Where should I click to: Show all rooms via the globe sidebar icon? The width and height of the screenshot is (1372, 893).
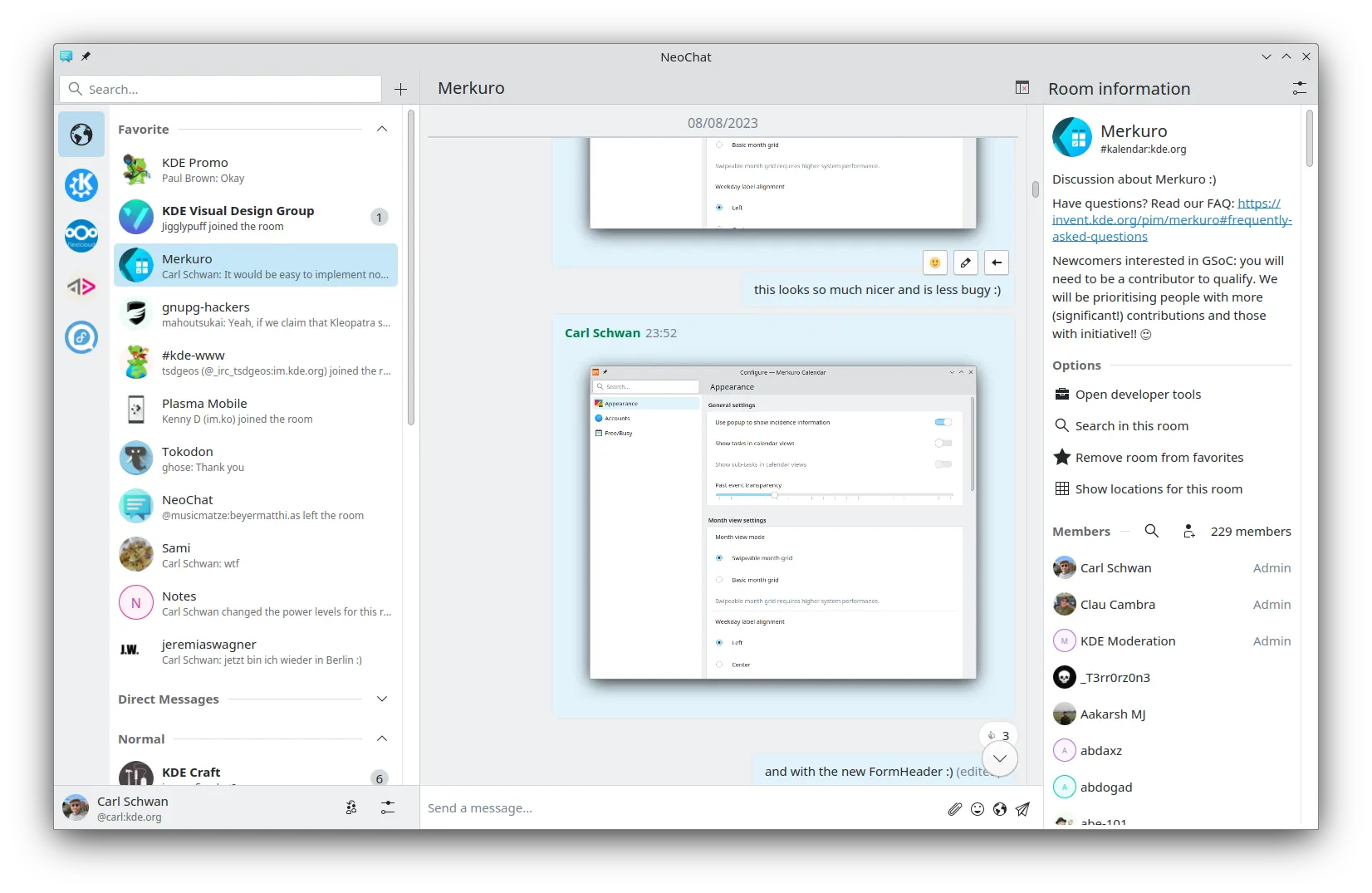click(x=81, y=134)
